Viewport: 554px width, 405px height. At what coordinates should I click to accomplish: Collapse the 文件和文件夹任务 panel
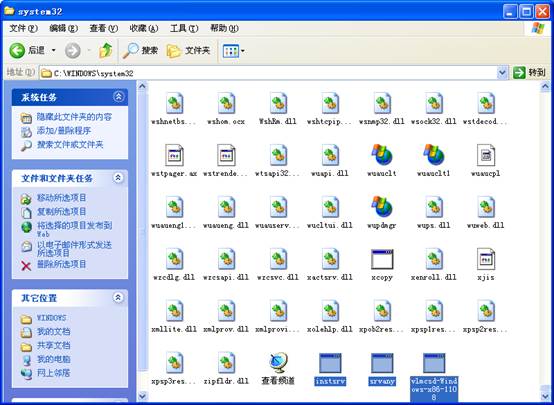[x=118, y=177]
